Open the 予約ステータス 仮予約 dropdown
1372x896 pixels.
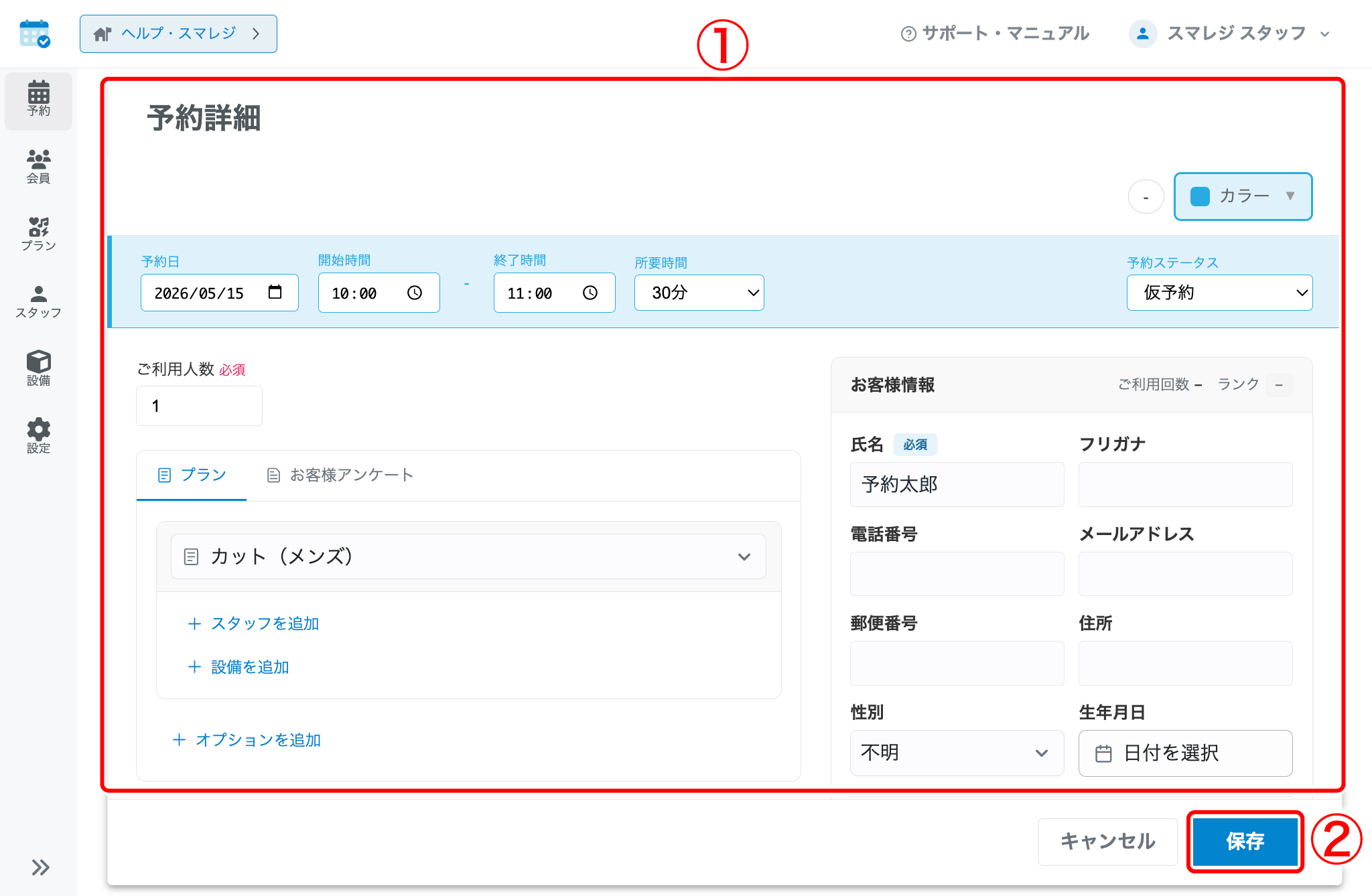(1219, 293)
